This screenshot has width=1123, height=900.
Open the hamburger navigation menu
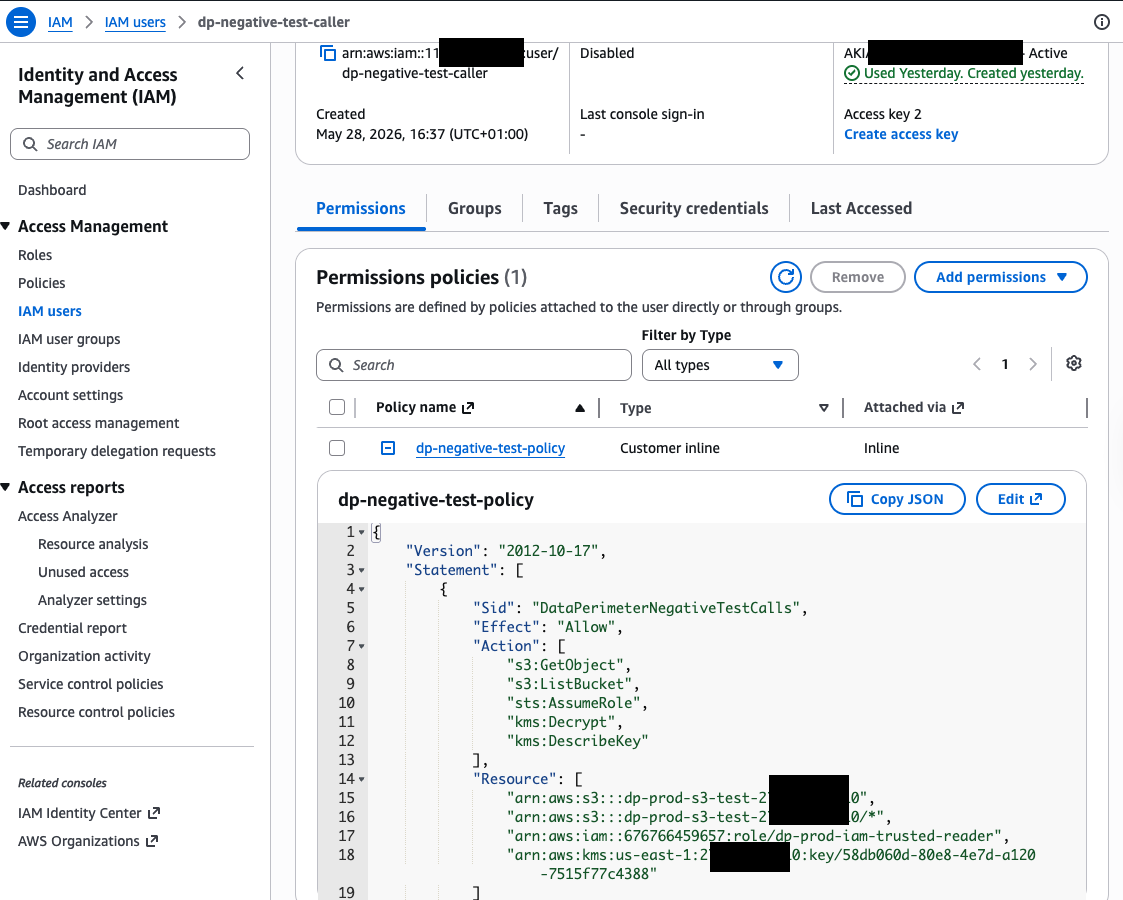click(21, 21)
